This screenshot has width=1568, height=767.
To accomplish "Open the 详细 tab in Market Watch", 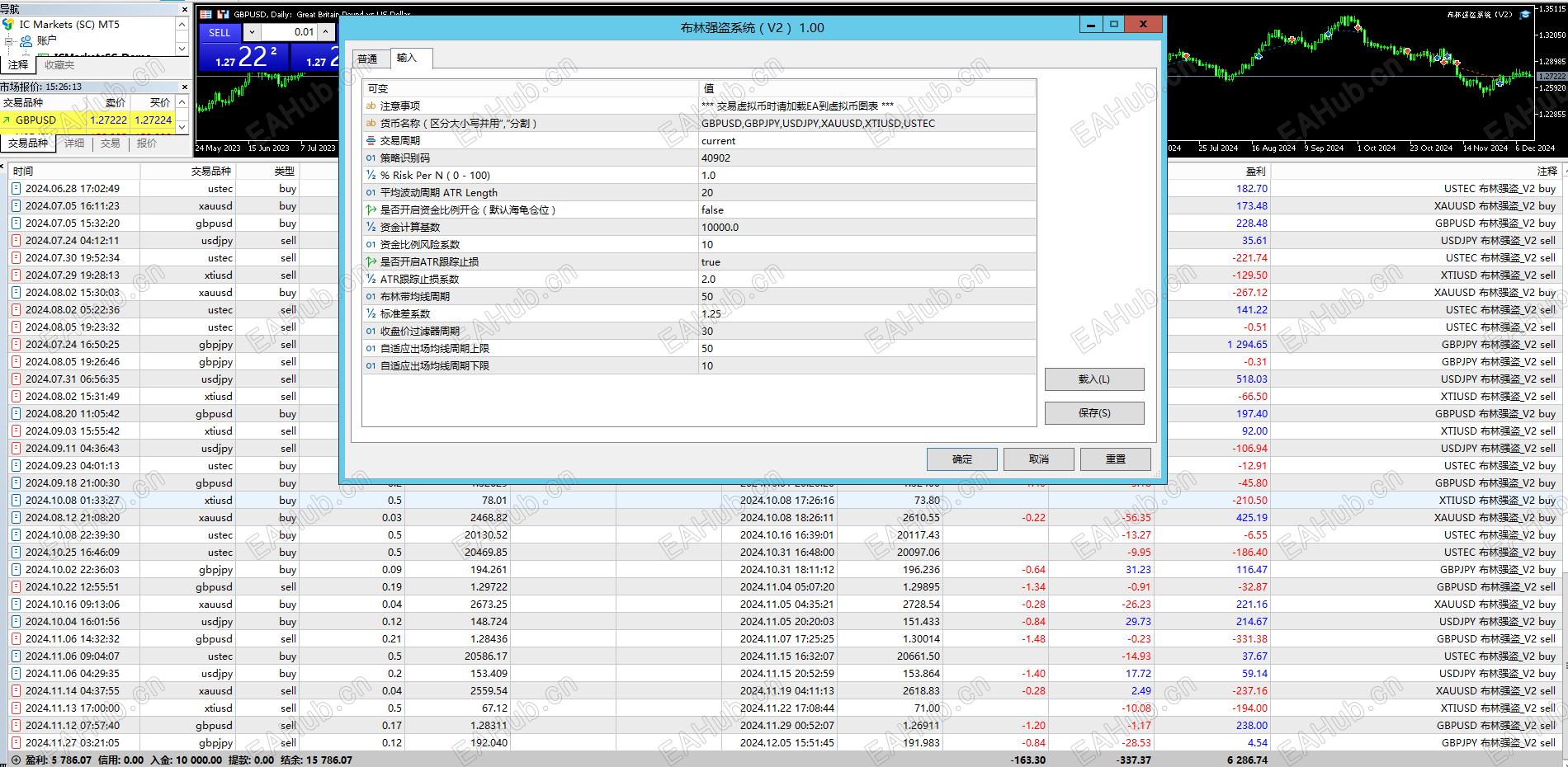I will [75, 144].
